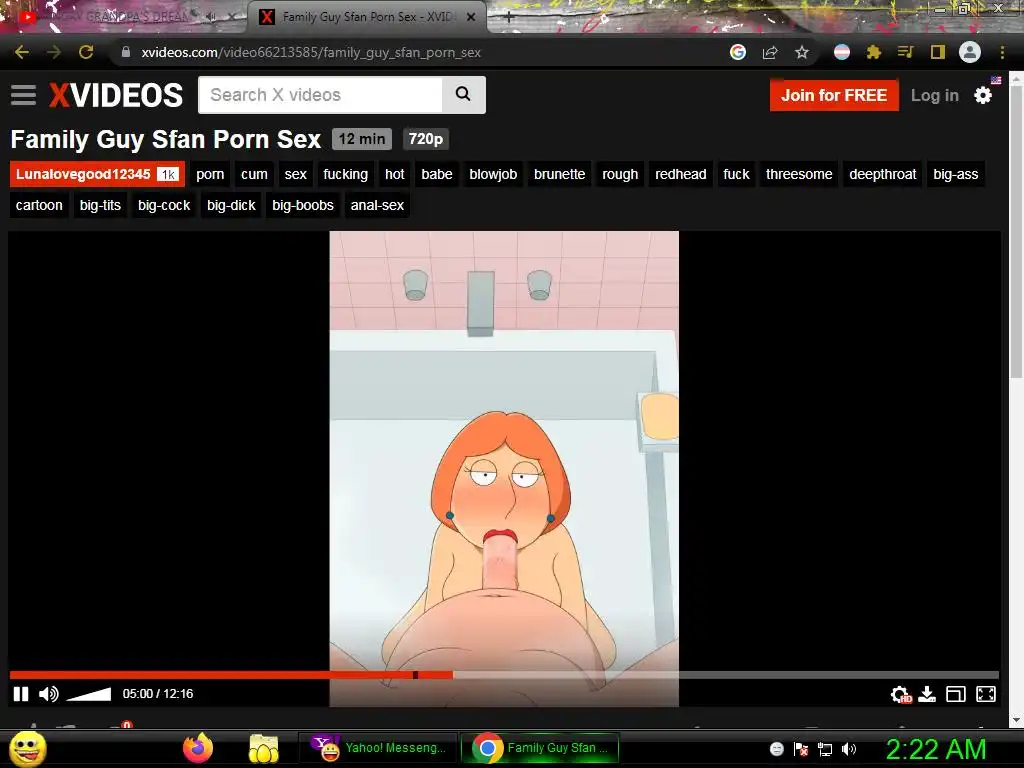This screenshot has width=1024, height=768.
Task: Open the Chrome profile avatar
Action: [970, 52]
